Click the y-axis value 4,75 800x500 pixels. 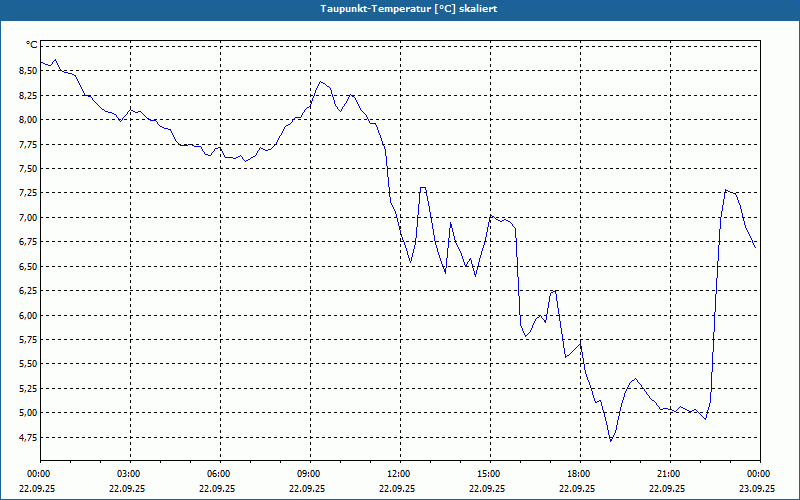point(28,437)
